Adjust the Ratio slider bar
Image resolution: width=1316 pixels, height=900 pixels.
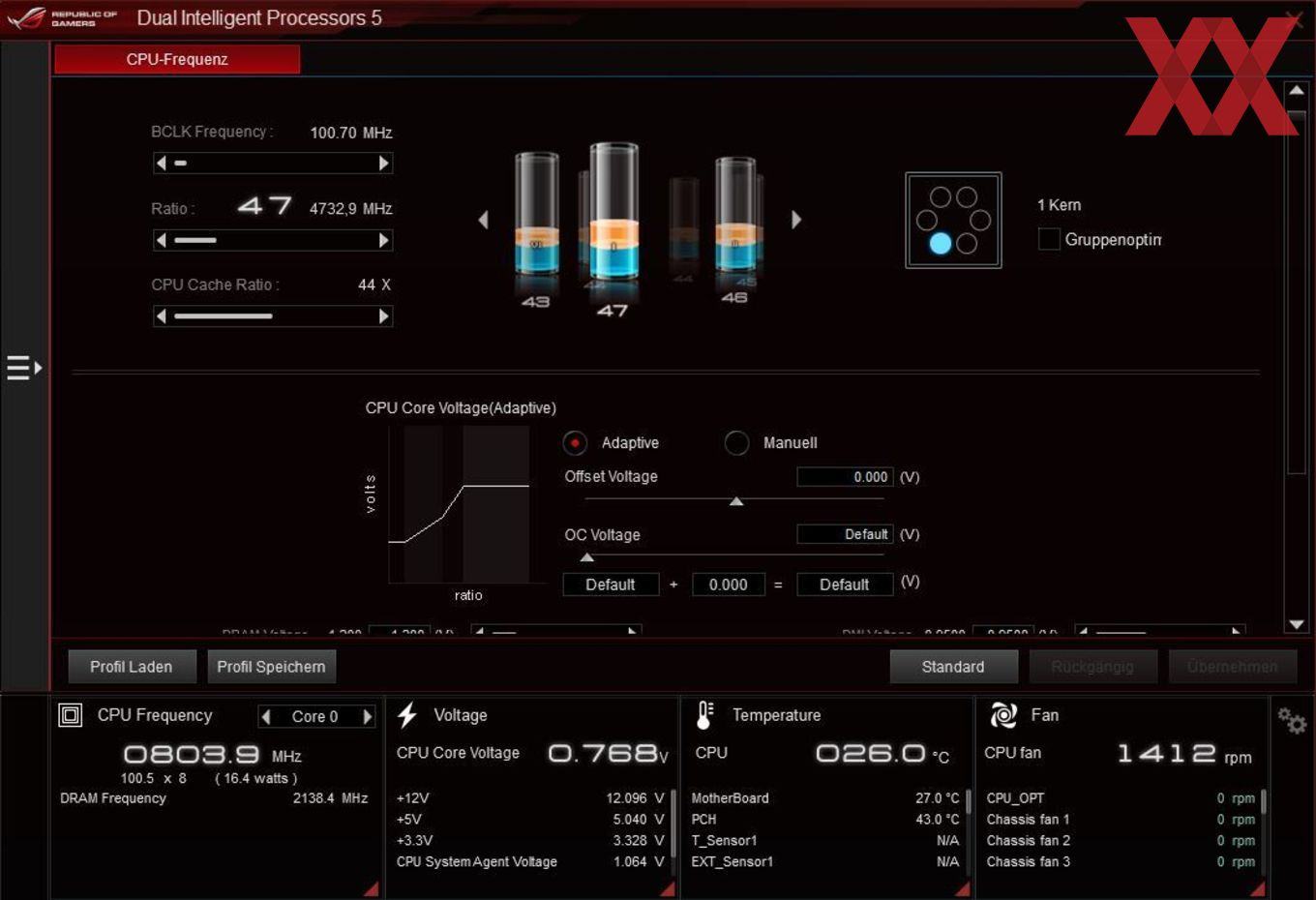click(273, 240)
